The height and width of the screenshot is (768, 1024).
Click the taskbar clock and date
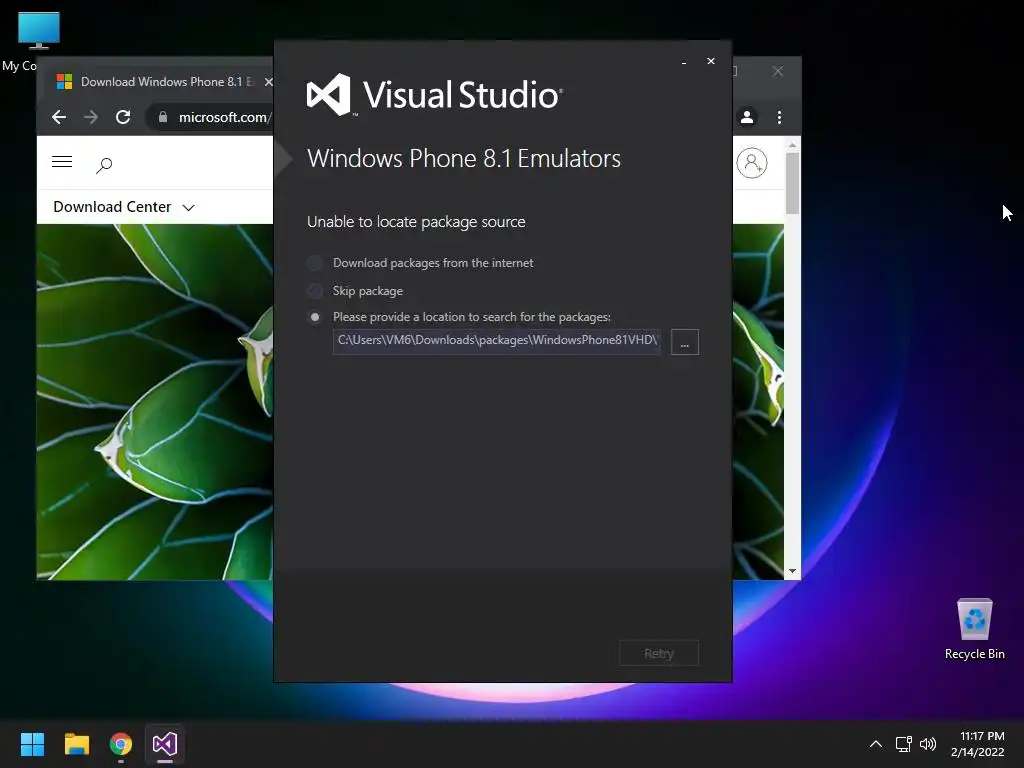pos(978,744)
